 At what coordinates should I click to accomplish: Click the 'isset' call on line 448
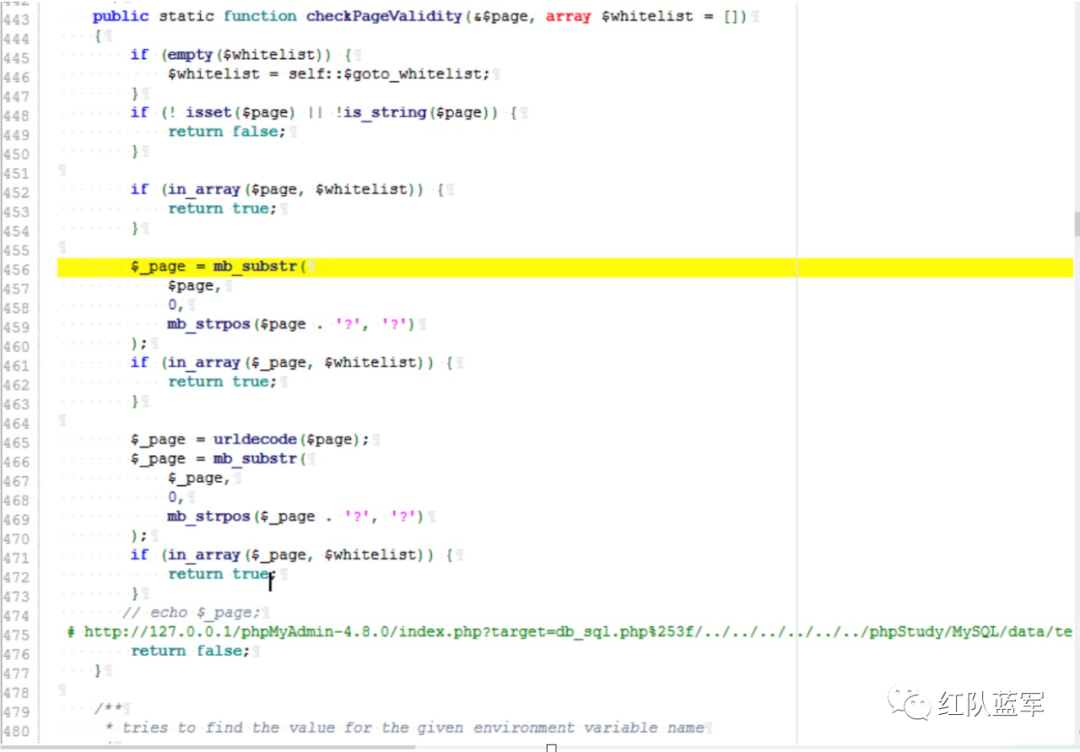tap(208, 112)
